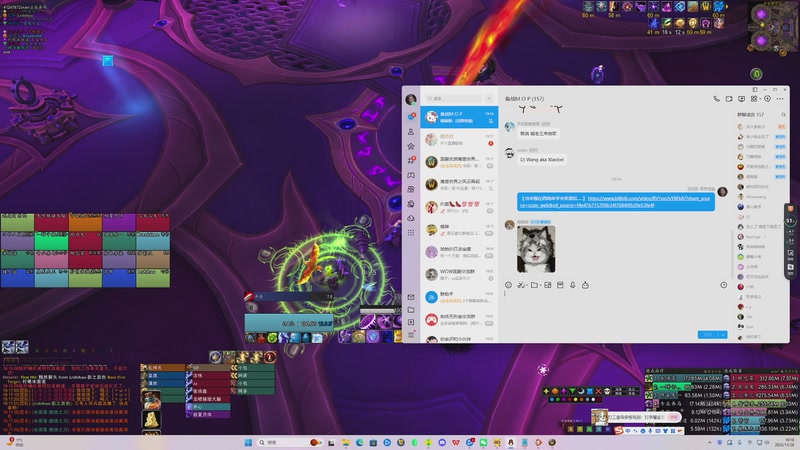Open the game center controller icon in QQ
Screen dimensions: 800x450
(411, 175)
